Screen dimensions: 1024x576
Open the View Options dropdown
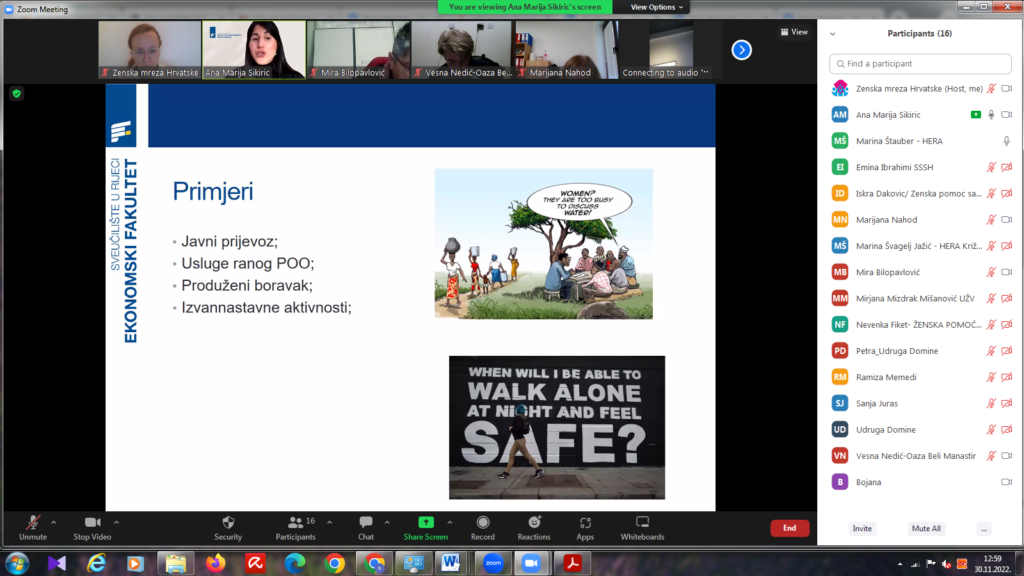[656, 7]
